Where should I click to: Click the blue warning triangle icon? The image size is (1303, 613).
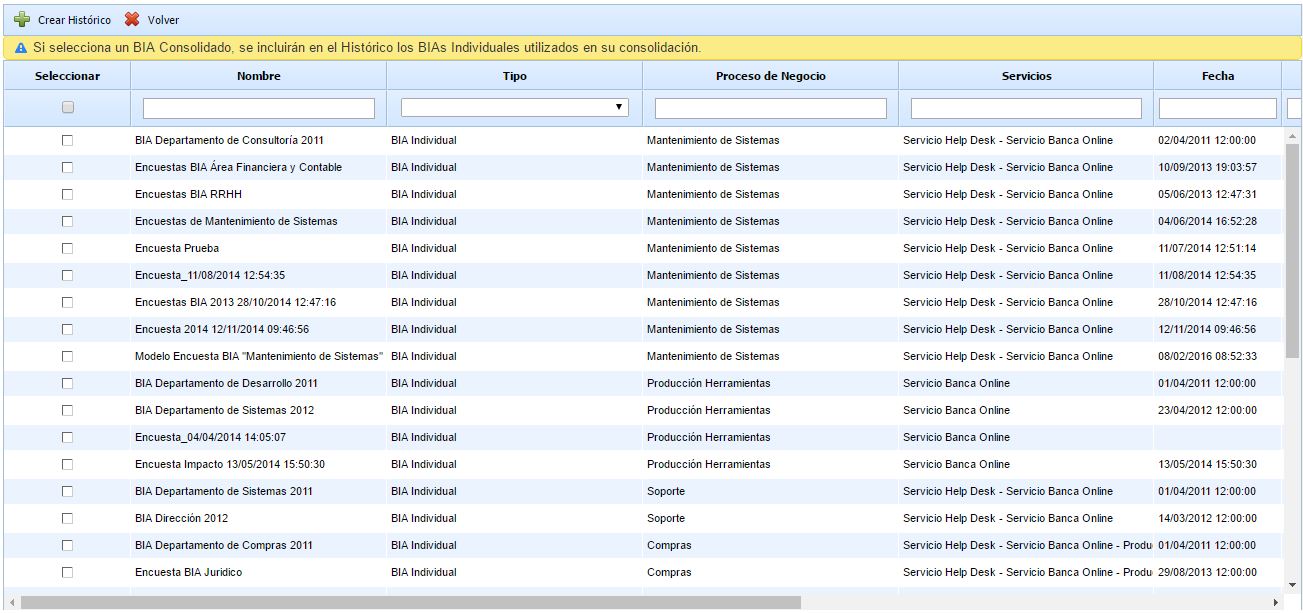(21, 48)
